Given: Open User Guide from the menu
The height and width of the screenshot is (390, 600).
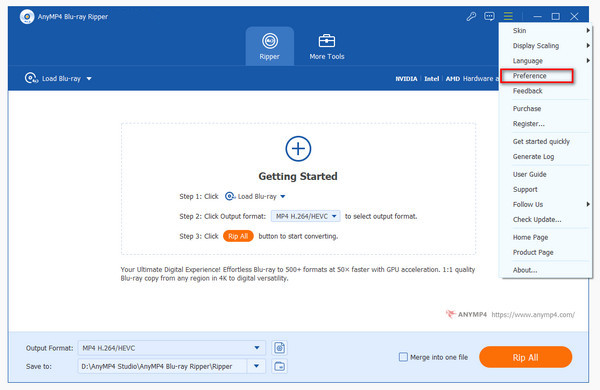Looking at the screenshot, I should 546,174.
